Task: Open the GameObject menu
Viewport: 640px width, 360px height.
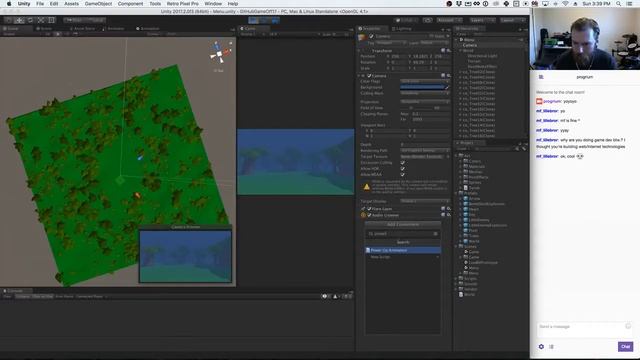Action: click(98, 4)
